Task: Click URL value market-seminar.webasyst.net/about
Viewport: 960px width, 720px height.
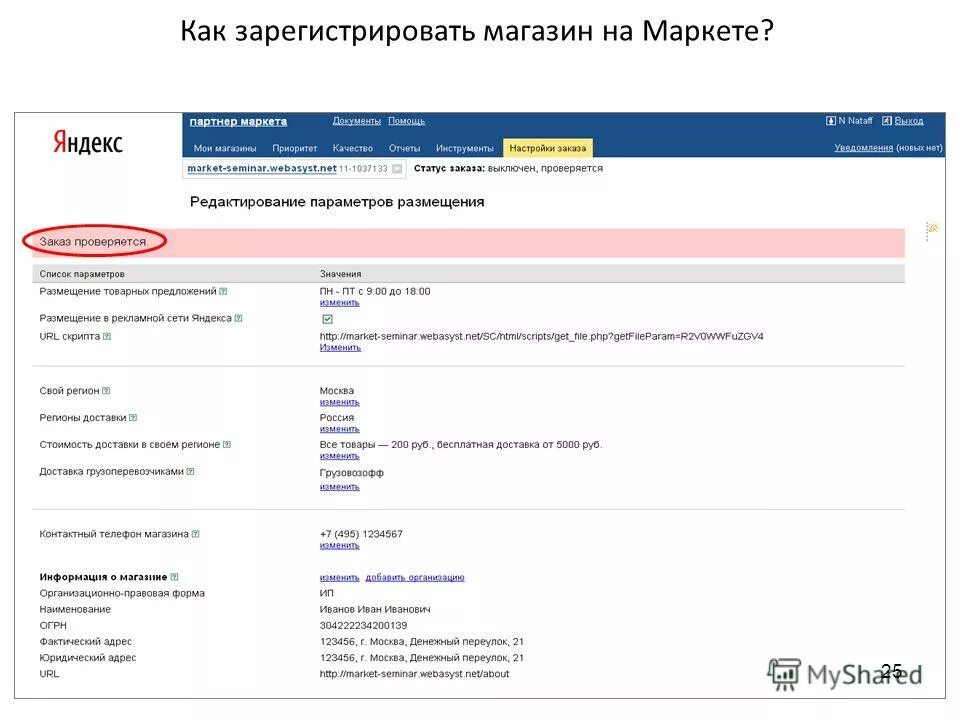Action: tap(414, 673)
